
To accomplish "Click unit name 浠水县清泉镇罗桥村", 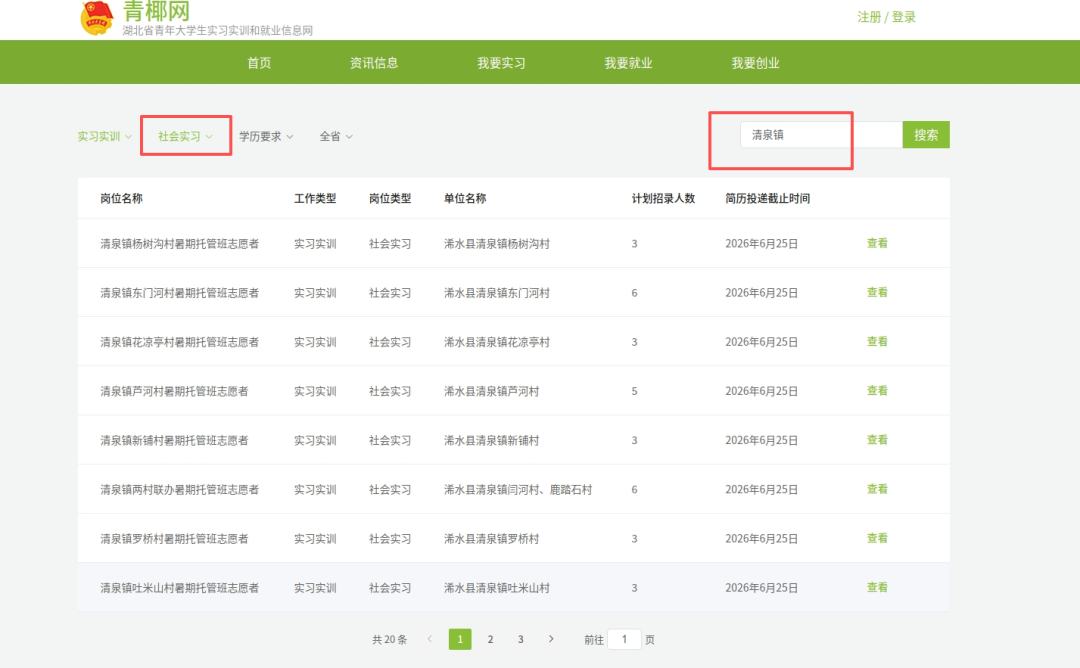I will click(491, 539).
